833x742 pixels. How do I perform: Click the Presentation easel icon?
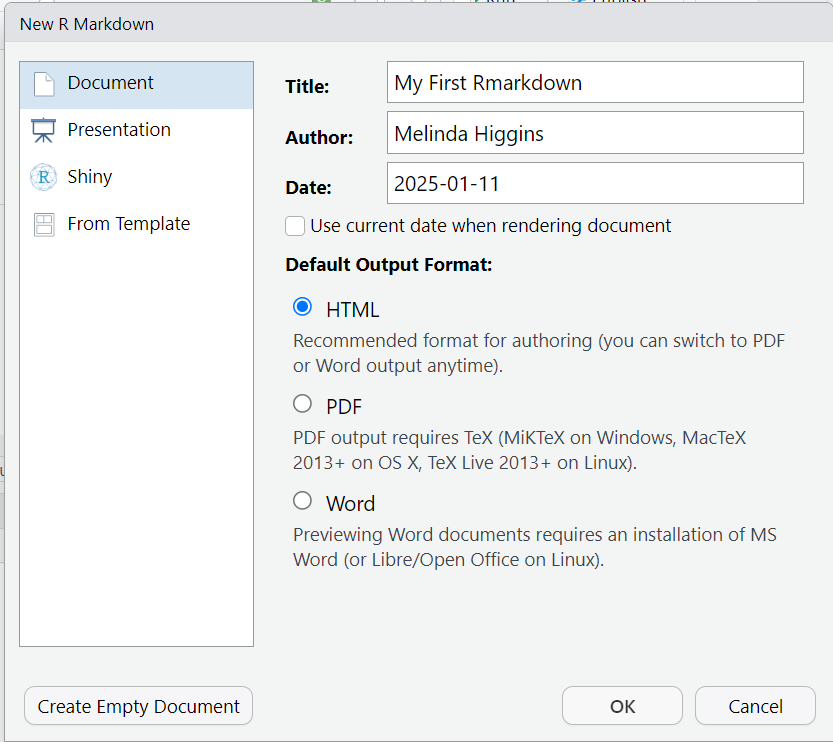43,130
